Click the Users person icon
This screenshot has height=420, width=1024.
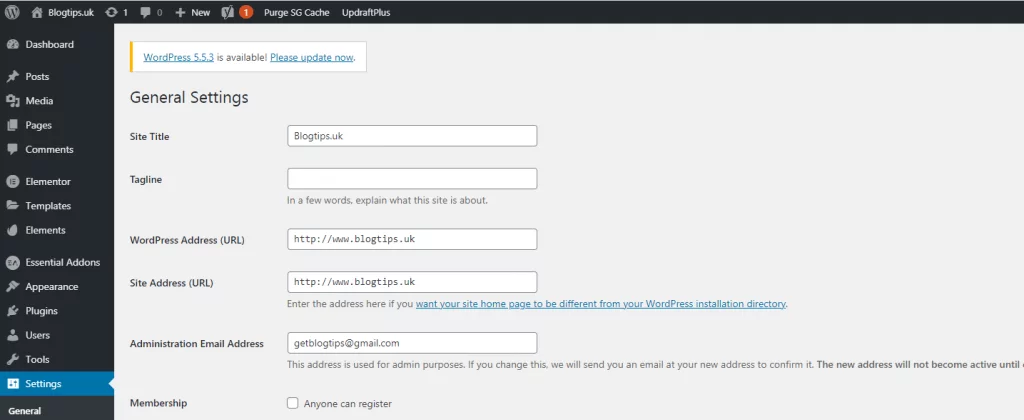click(x=12, y=335)
